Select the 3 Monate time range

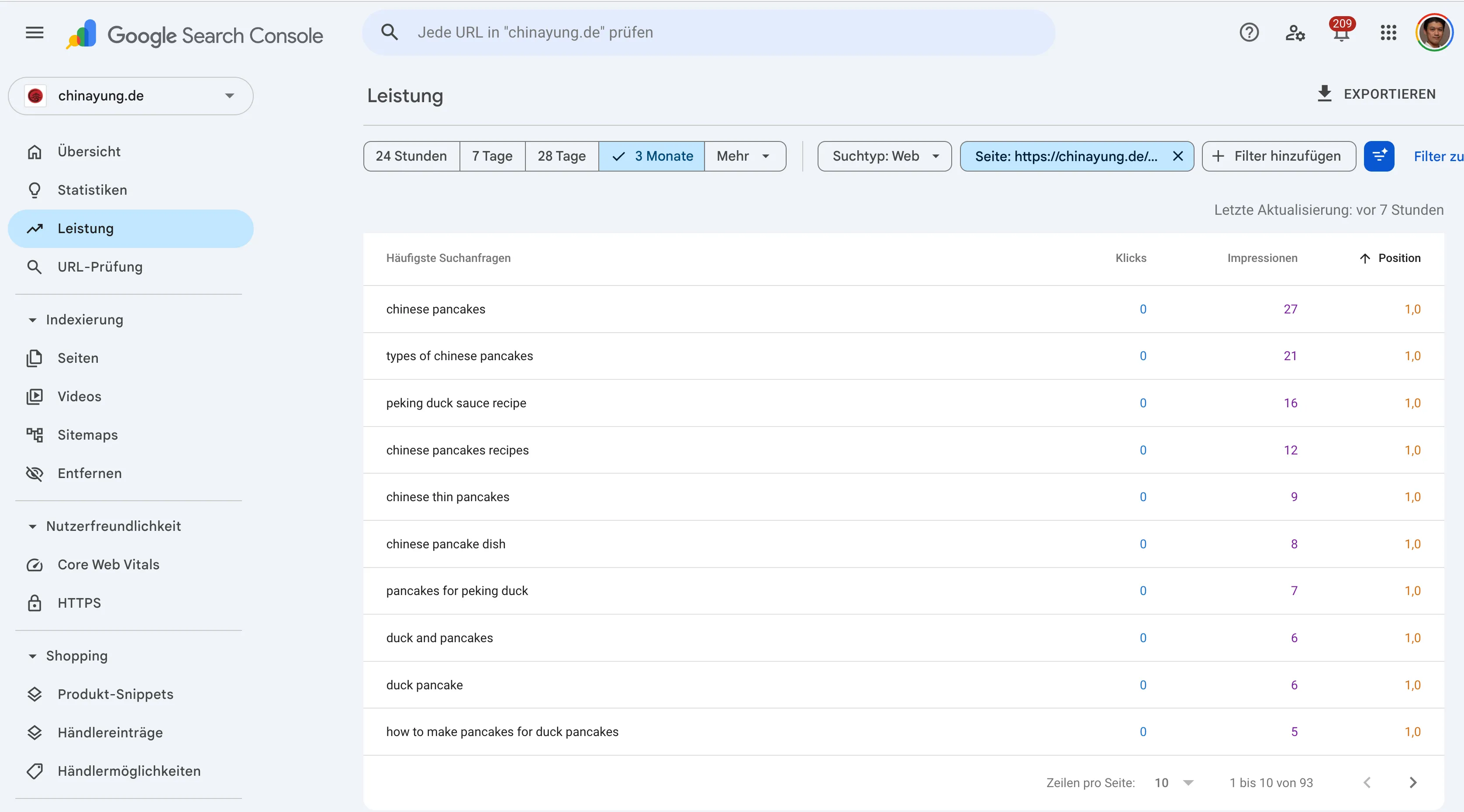[x=651, y=156]
